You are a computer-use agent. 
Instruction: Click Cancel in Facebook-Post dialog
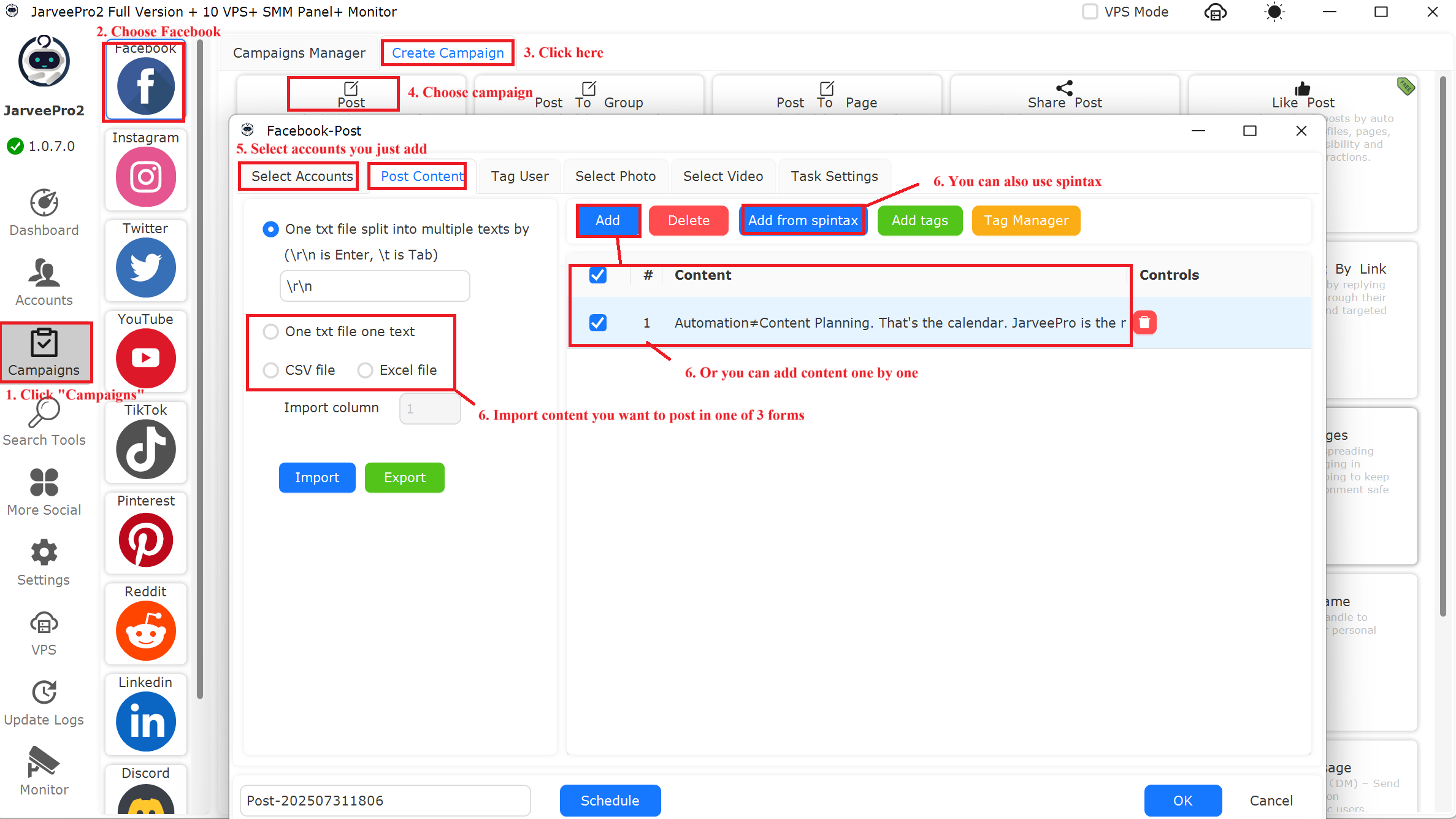coord(1271,801)
